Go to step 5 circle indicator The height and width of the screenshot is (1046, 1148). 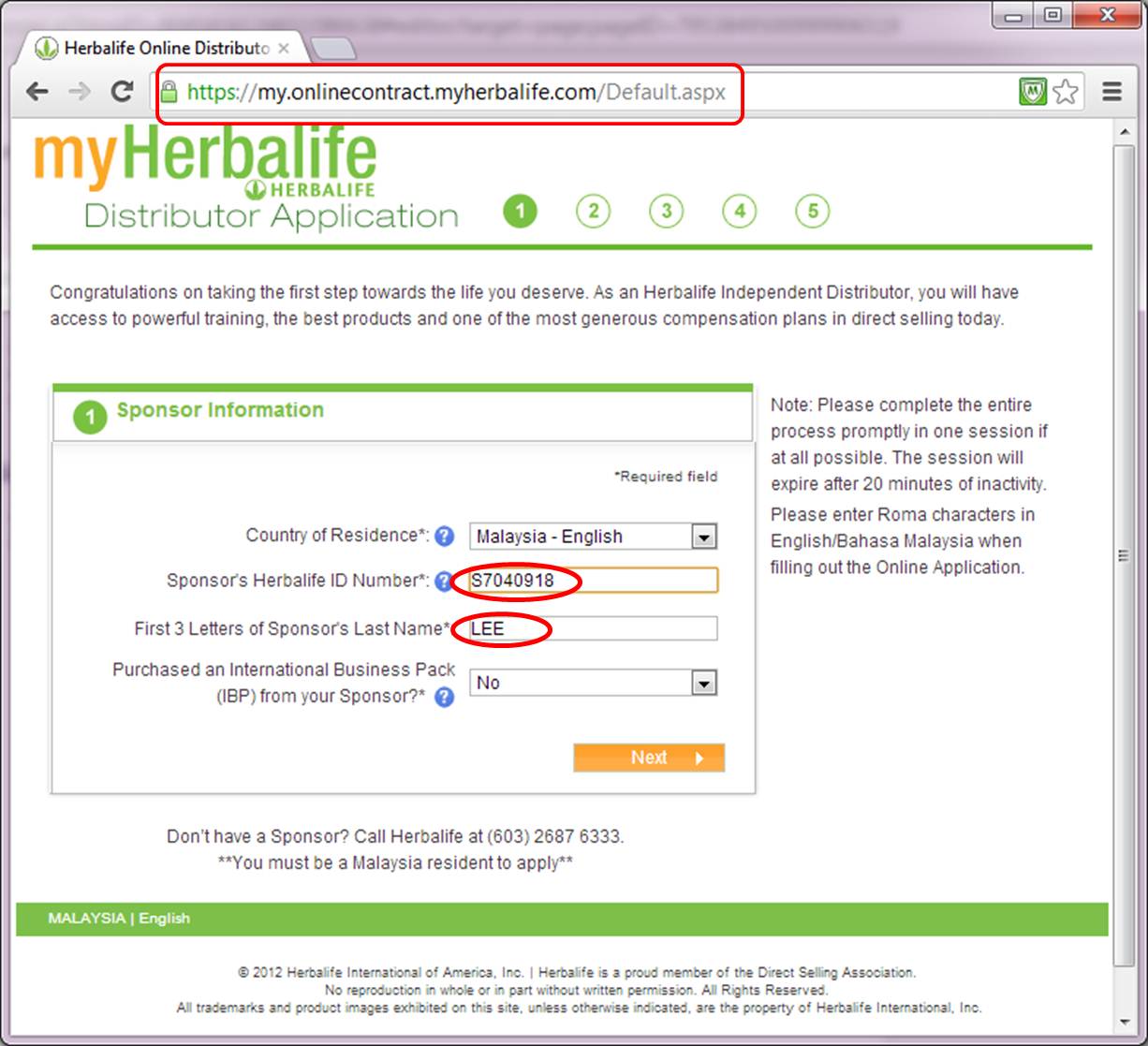click(x=812, y=211)
